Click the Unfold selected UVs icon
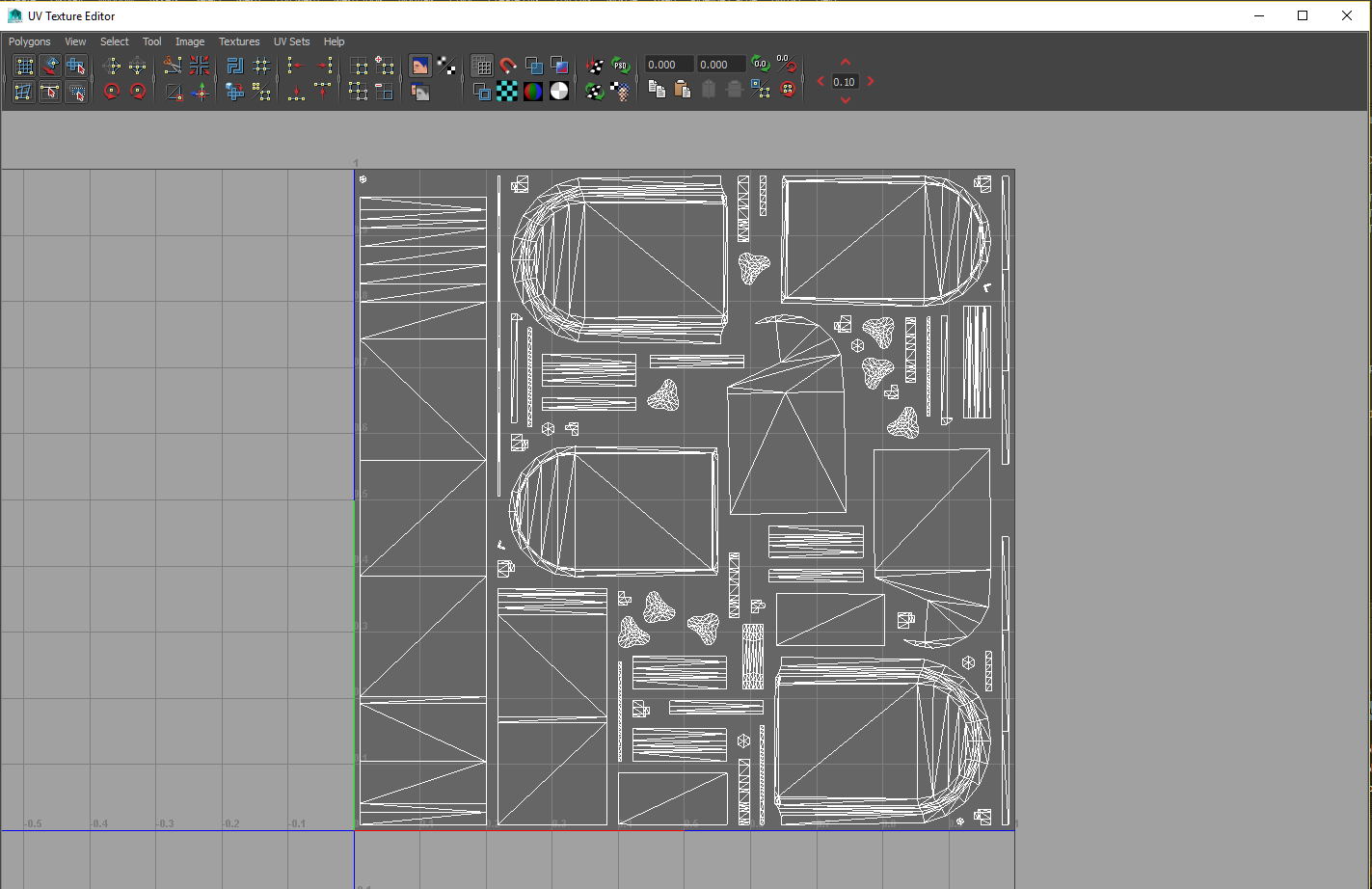 pyautogui.click(x=234, y=92)
